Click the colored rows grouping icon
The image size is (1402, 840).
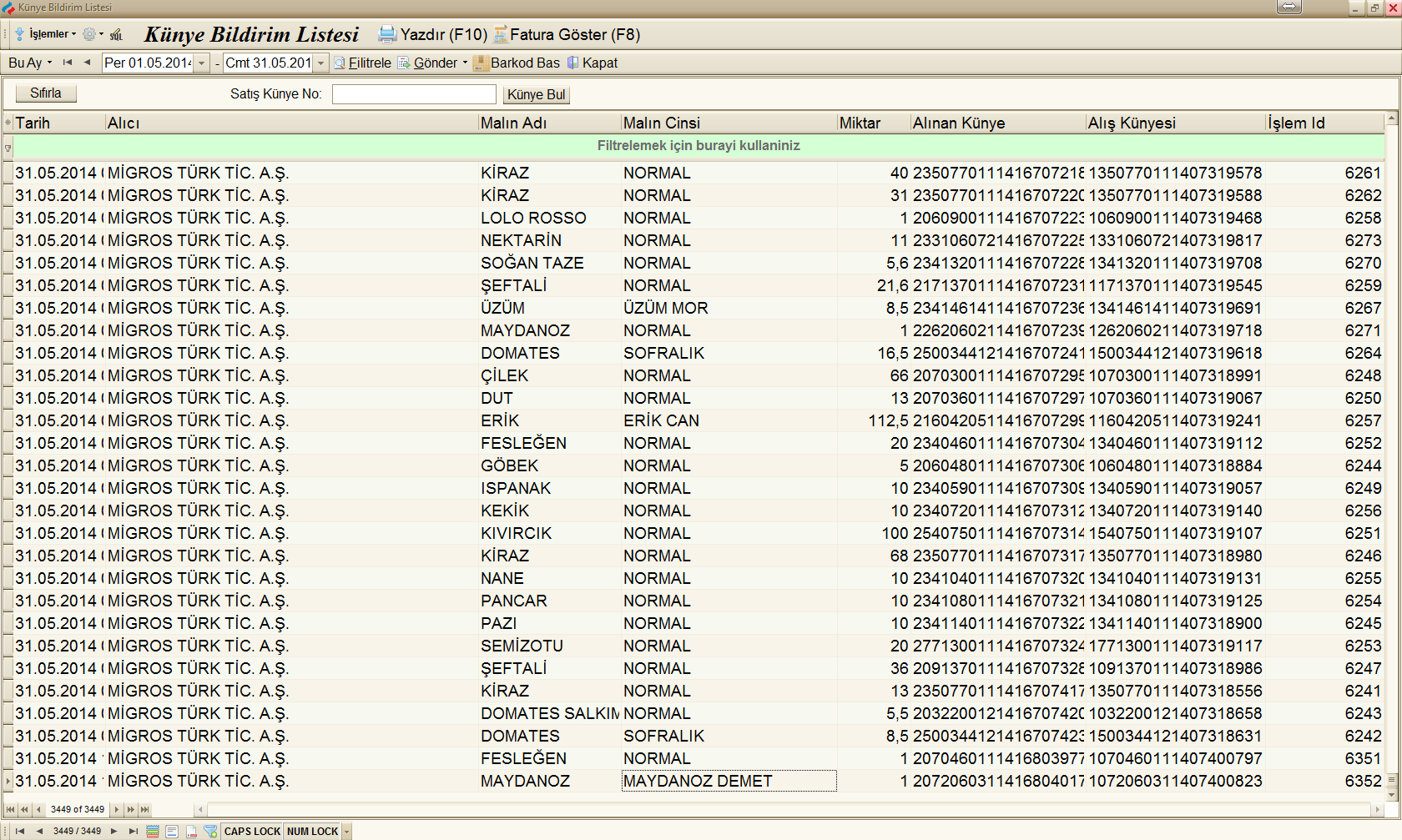click(x=153, y=831)
